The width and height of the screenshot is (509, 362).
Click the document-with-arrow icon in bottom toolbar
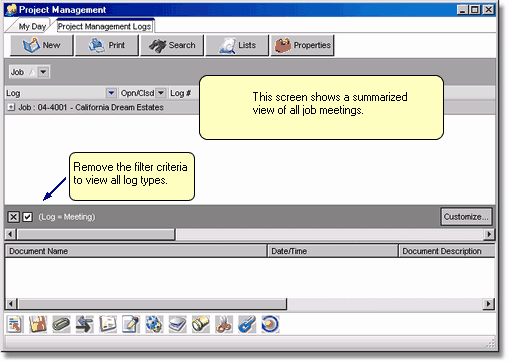(x=15, y=324)
